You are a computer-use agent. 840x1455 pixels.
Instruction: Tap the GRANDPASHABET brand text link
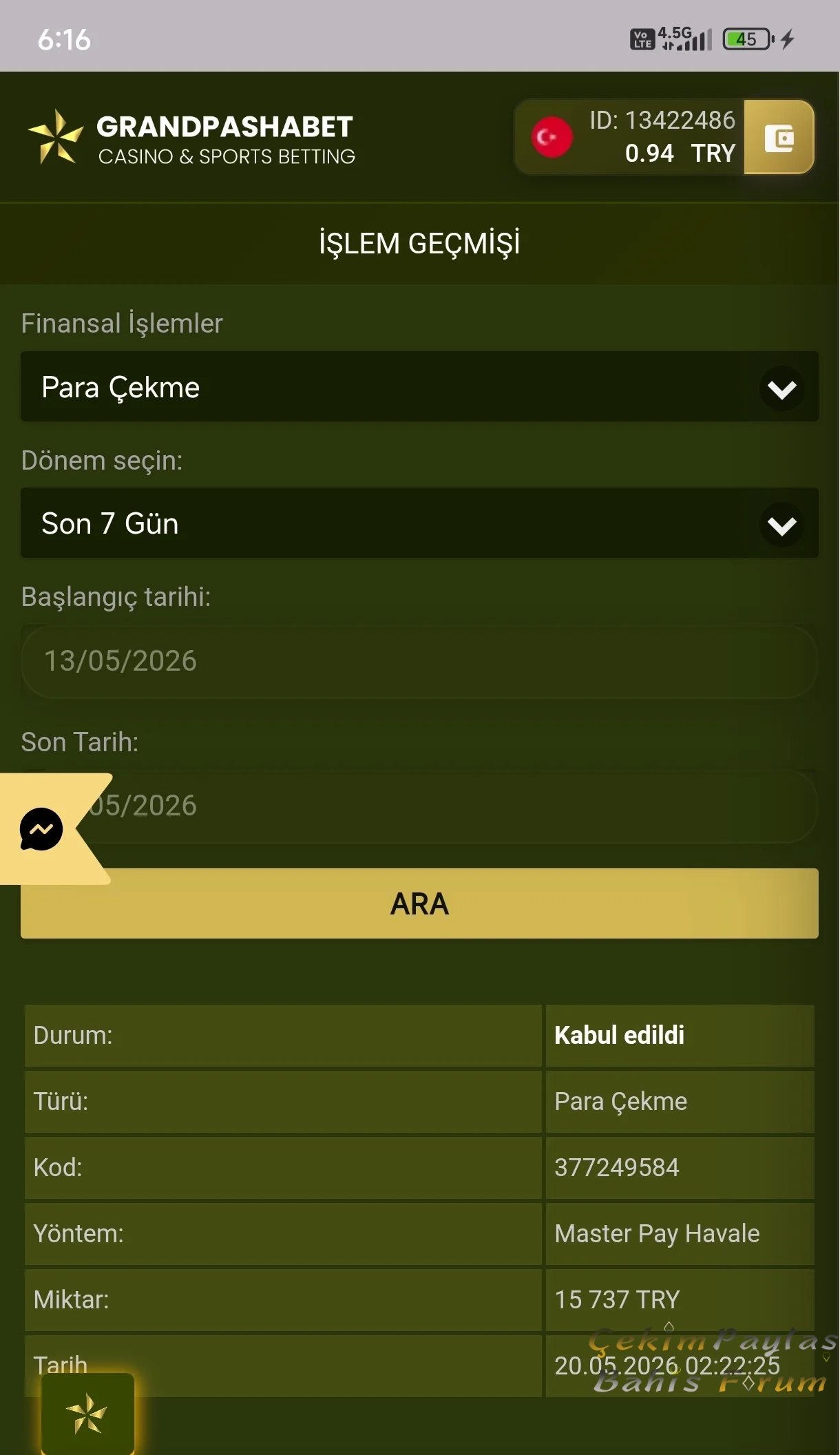tap(225, 127)
